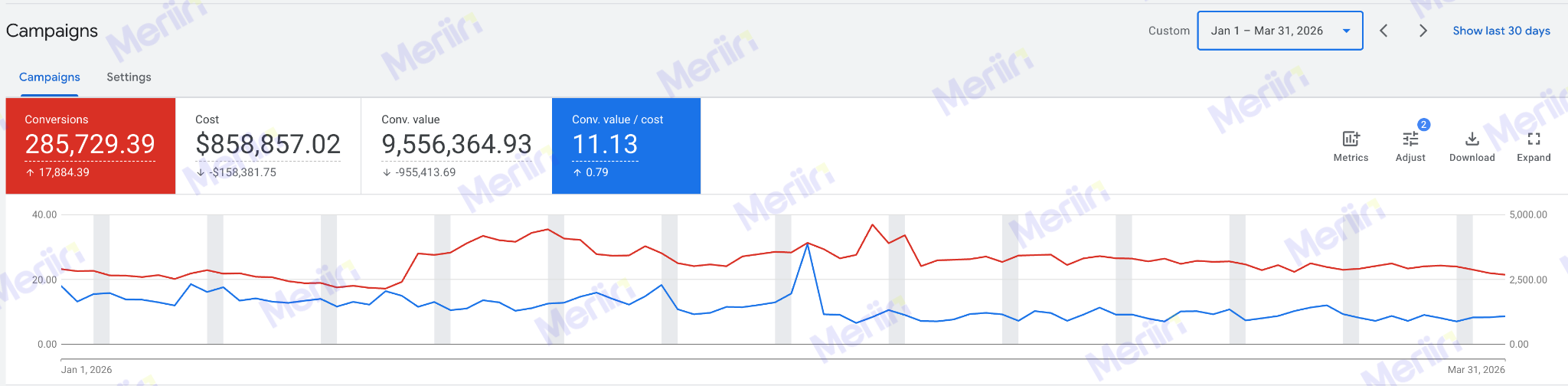Go to the next date range
Image resolution: width=1568 pixels, height=386 pixels.
[x=1423, y=31]
